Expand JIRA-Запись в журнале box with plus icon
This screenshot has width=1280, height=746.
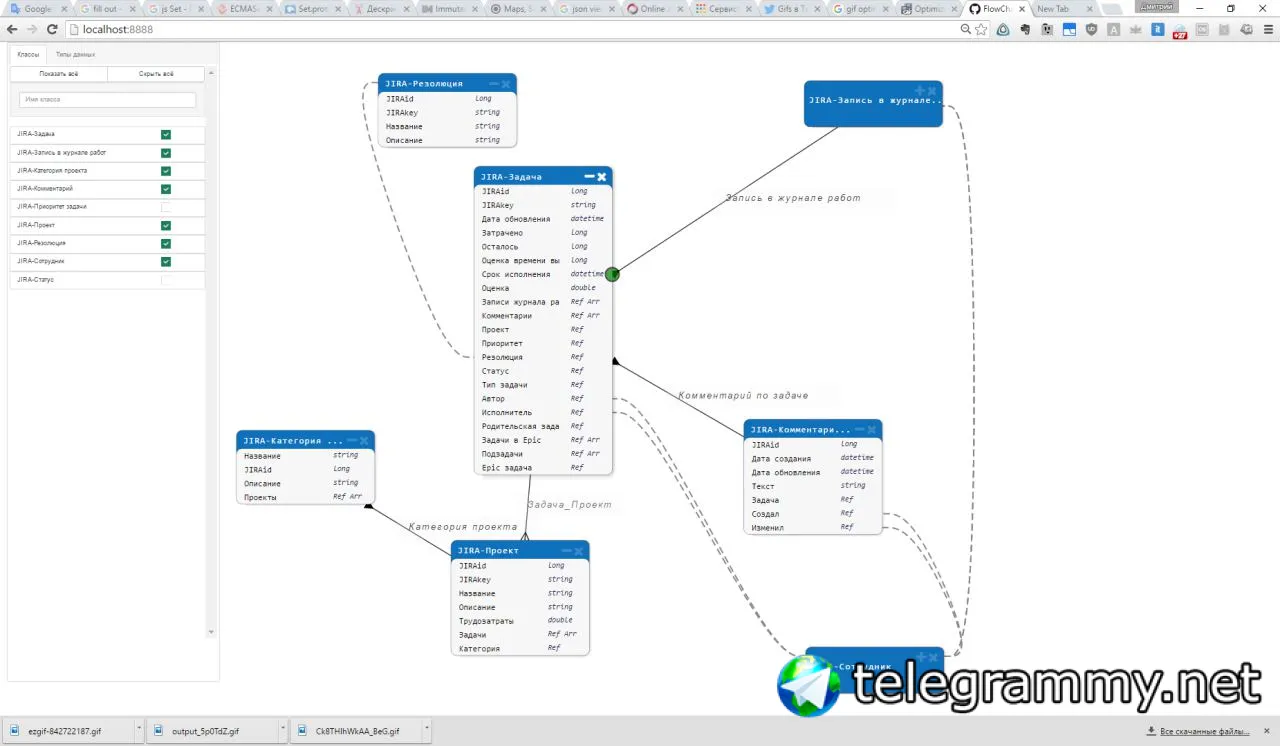[920, 91]
